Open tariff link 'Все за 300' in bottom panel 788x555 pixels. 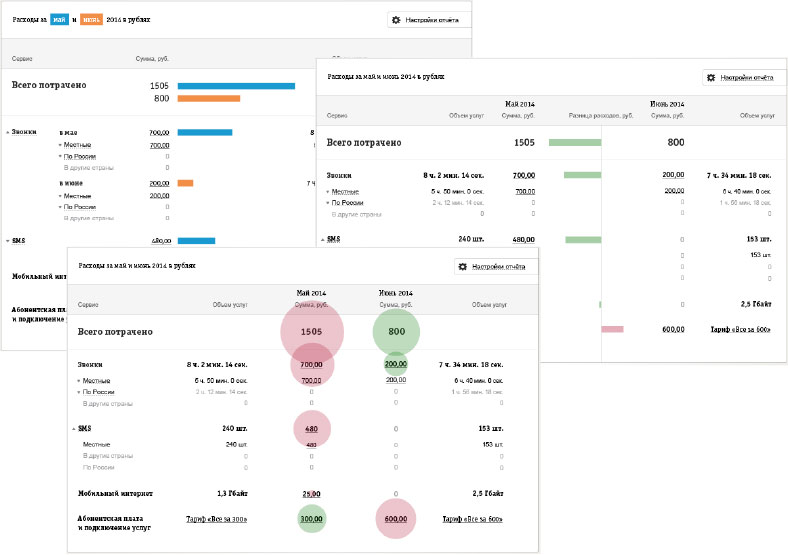tap(217, 519)
